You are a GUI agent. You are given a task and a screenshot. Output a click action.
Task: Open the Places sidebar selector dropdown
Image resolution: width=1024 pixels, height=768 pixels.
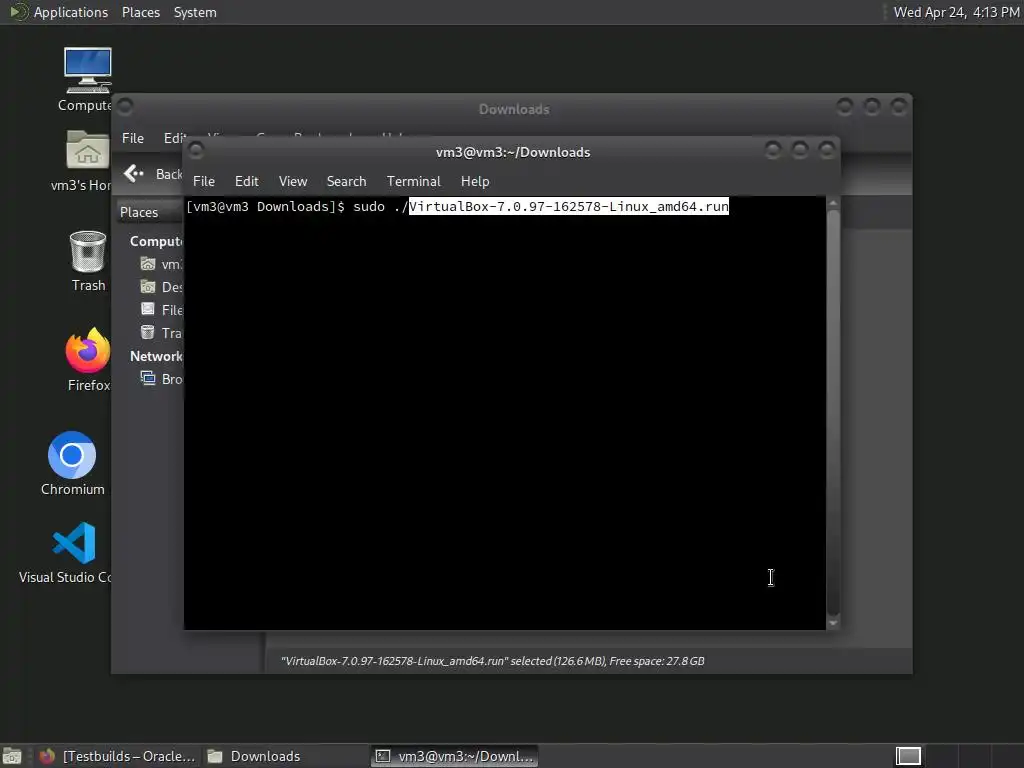(x=150, y=212)
